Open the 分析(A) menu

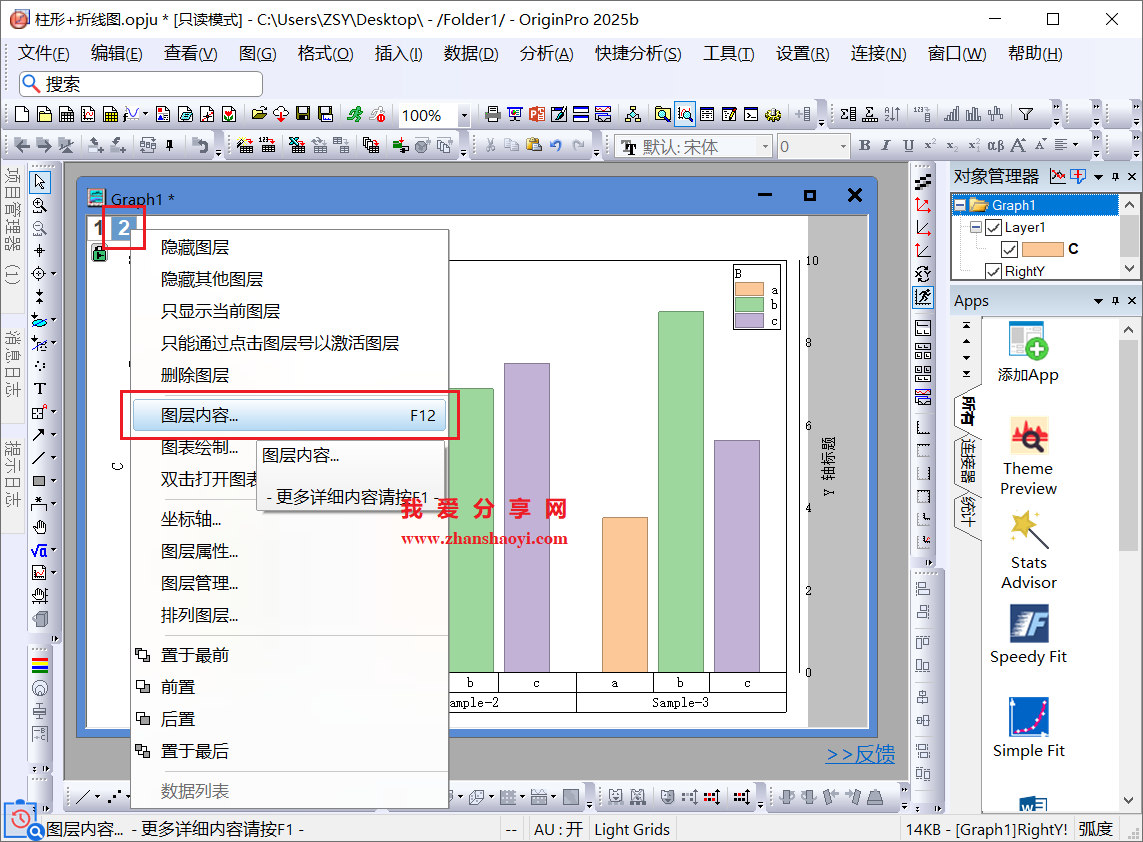click(546, 54)
